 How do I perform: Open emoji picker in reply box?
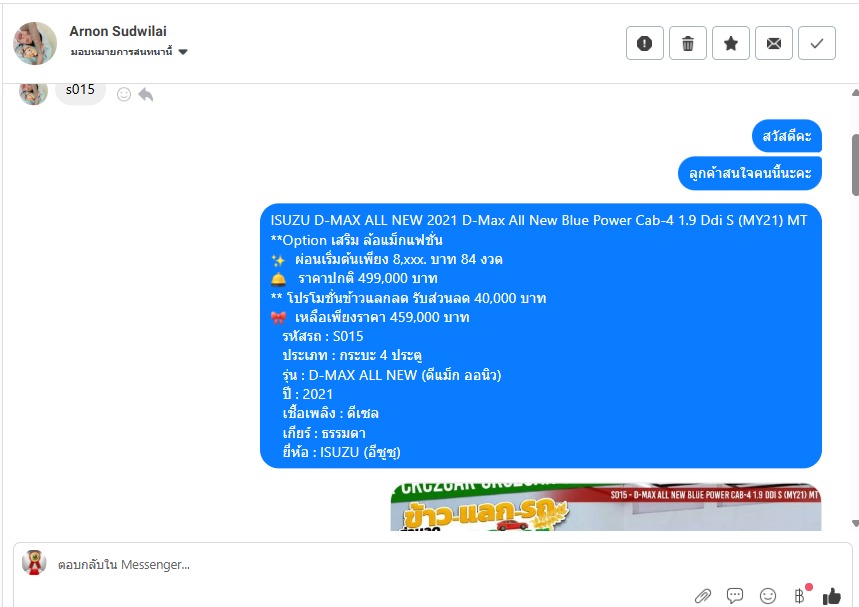point(768,595)
